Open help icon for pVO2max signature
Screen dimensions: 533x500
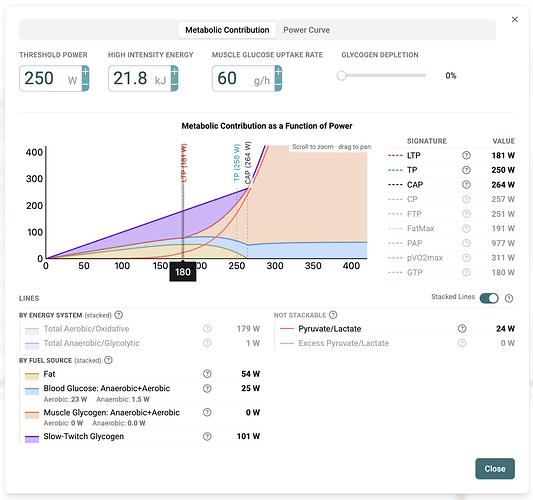pyautogui.click(x=466, y=258)
